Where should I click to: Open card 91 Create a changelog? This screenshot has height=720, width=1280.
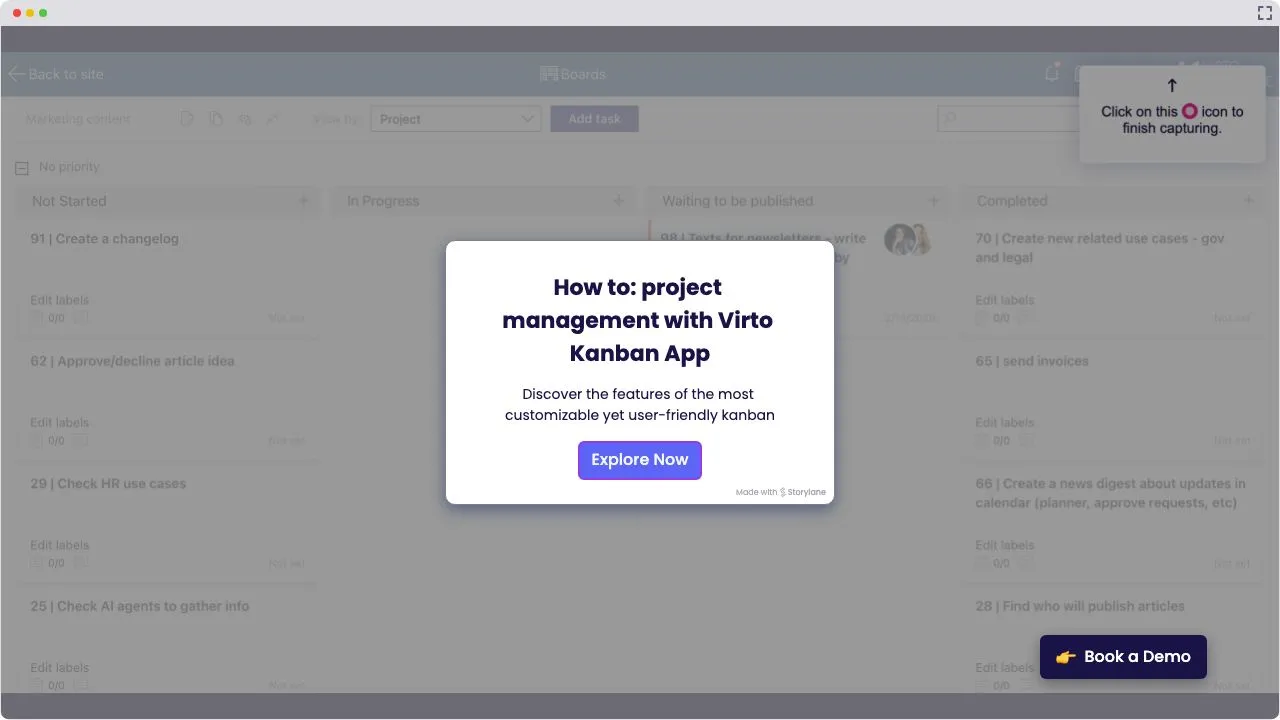[x=105, y=239]
